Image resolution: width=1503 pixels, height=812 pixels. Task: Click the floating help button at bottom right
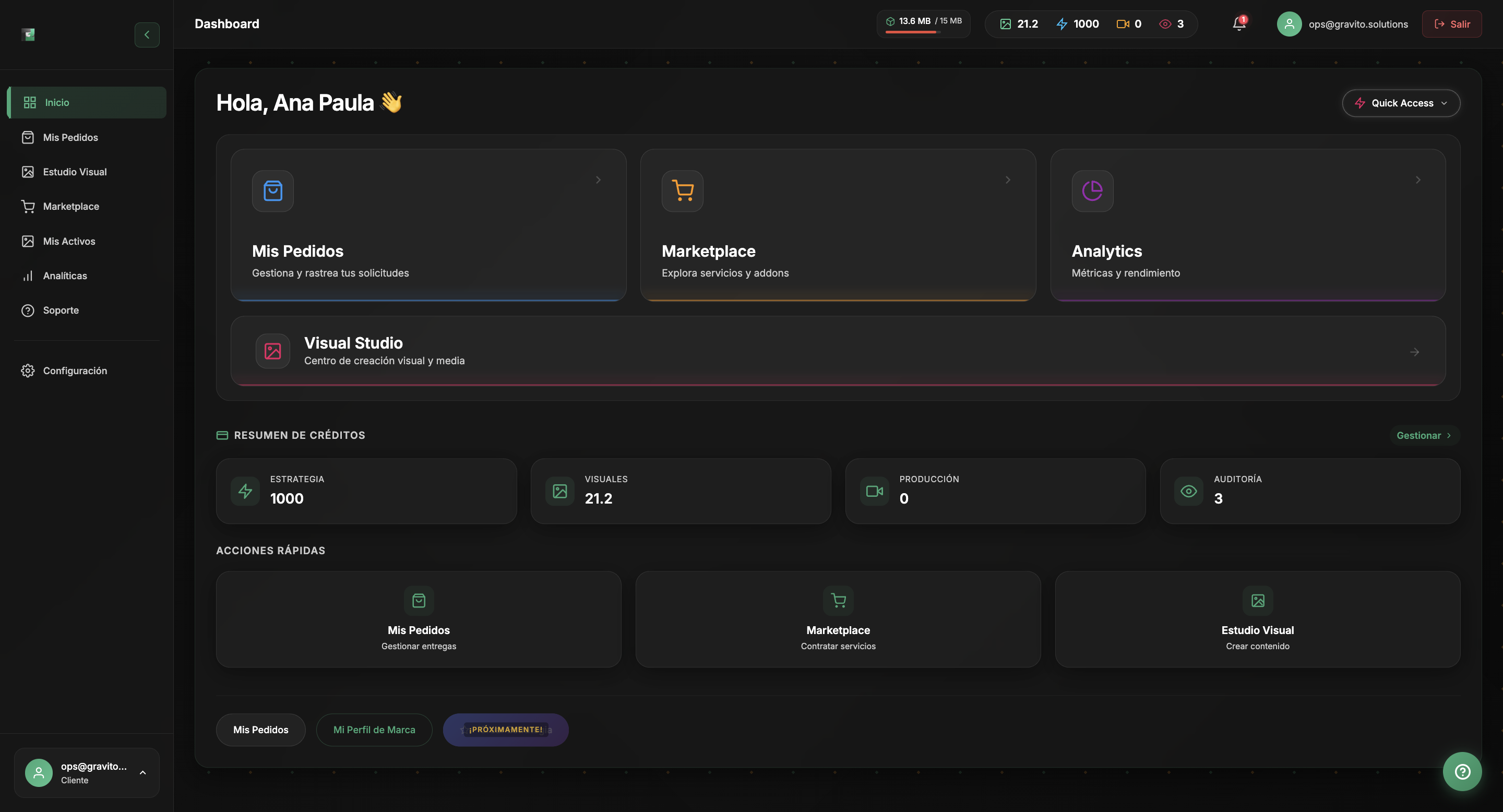pyautogui.click(x=1462, y=771)
